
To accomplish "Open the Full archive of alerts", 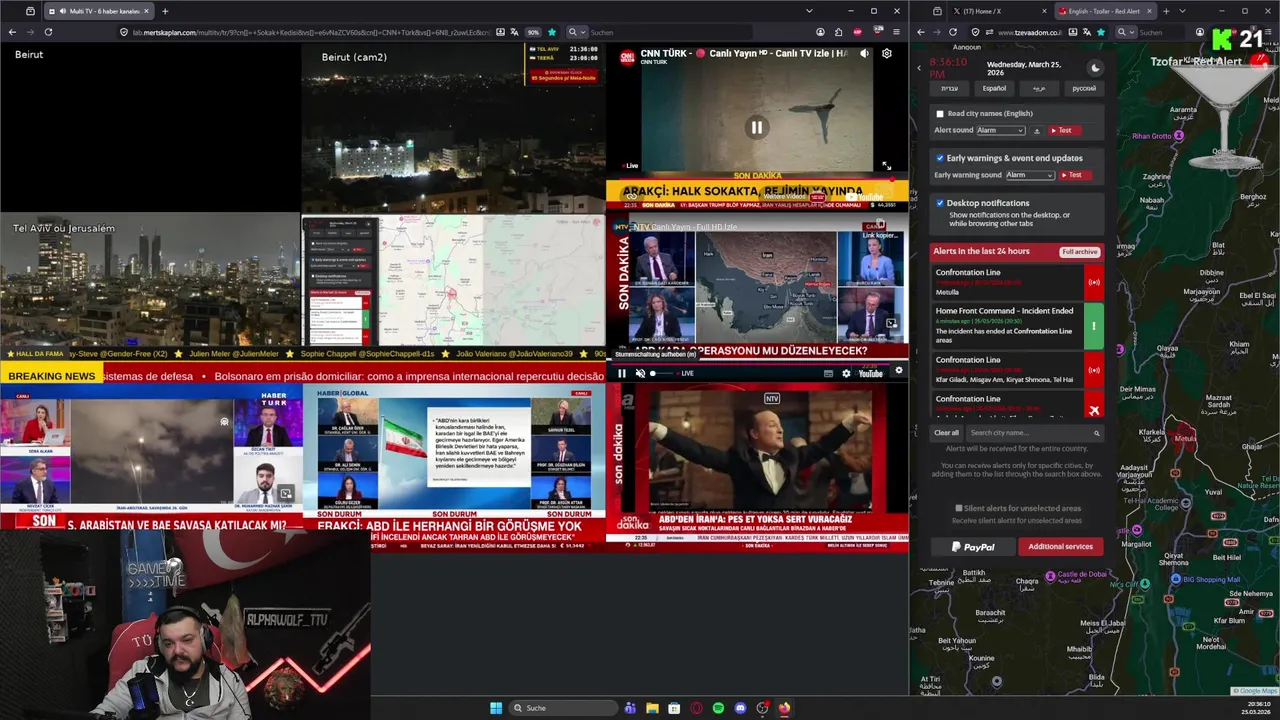I will 1080,252.
